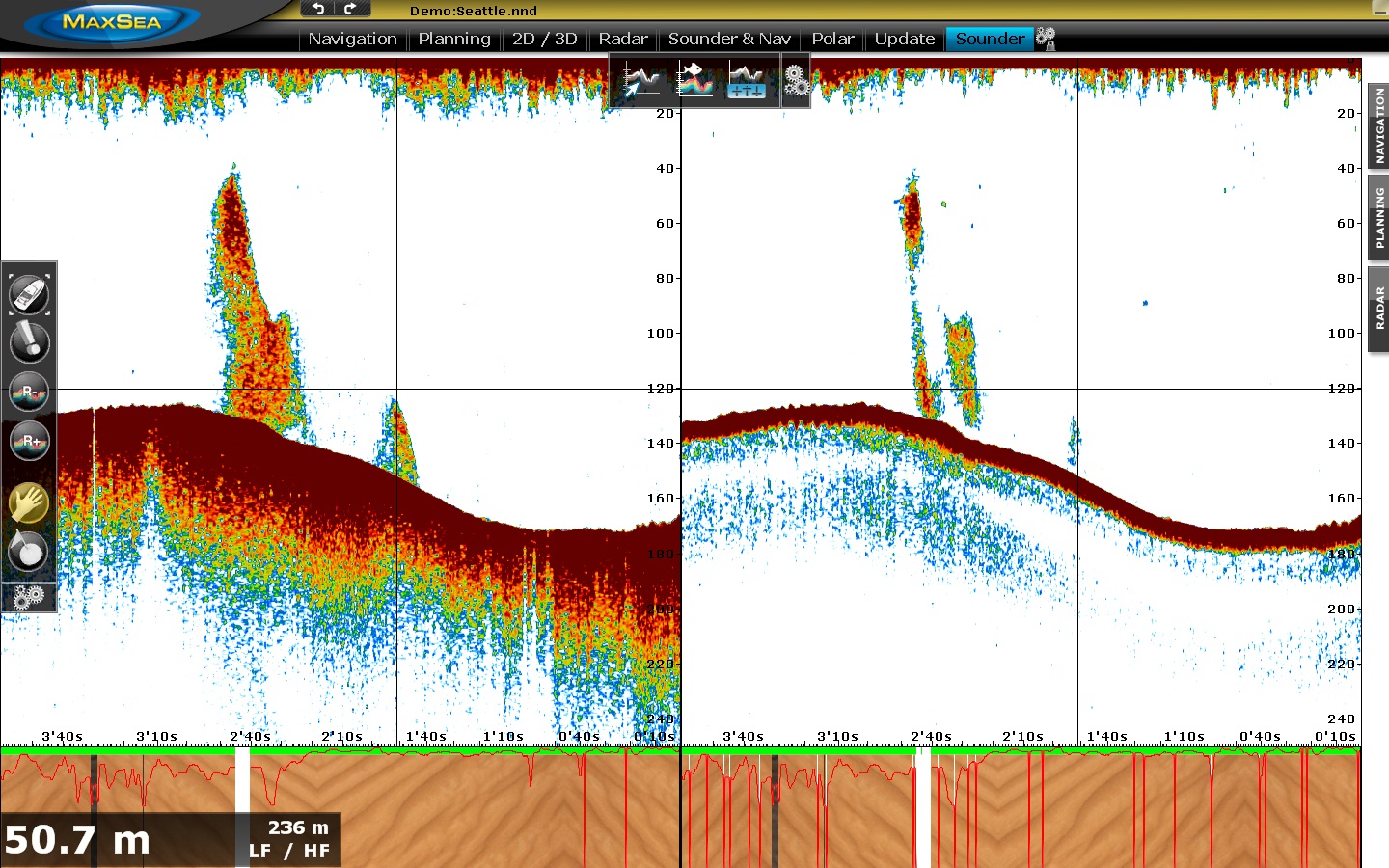Screen dimensions: 1389x868
Task: Click the white marker in the right bottom history strip
Action: [x=923, y=808]
